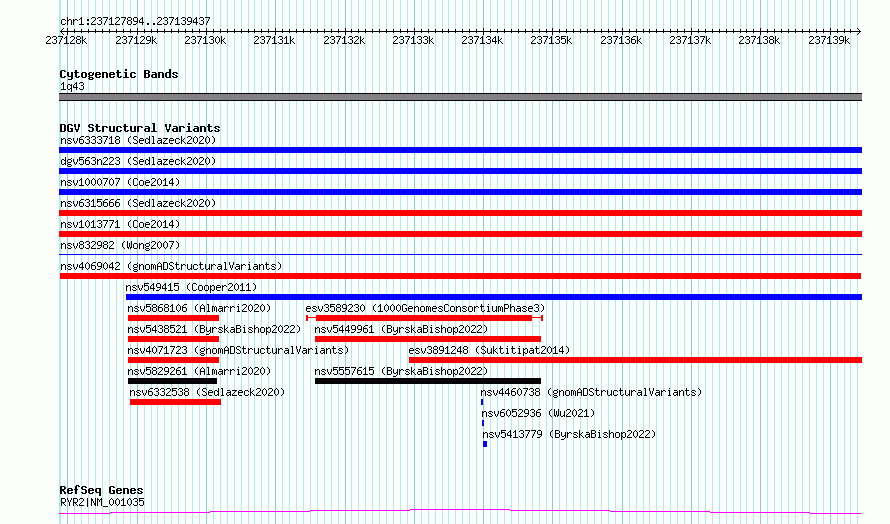
Task: Click nsv4069042 (gnomADStructuralVariants) label
Action: point(171,266)
